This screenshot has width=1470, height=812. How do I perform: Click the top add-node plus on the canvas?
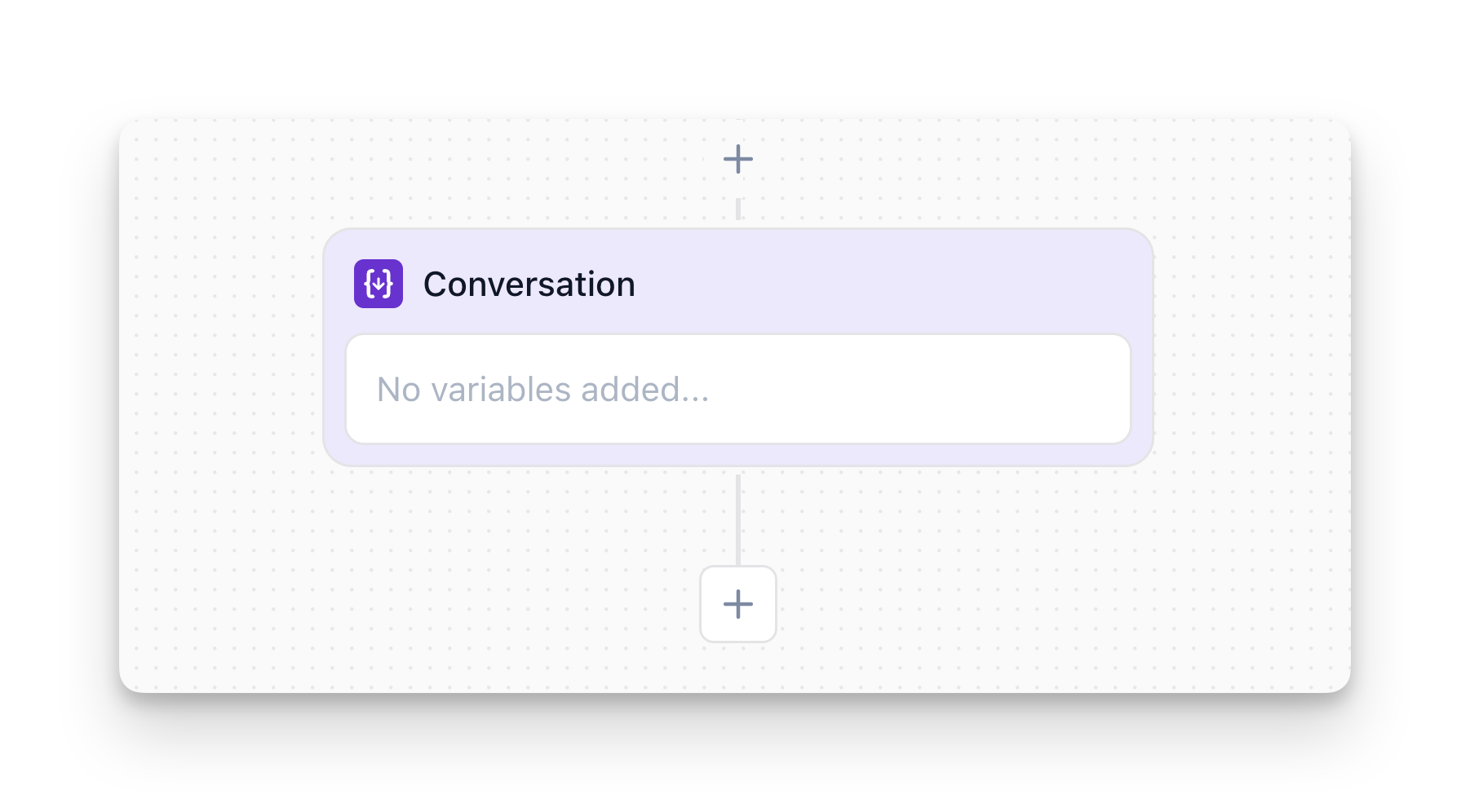point(737,159)
